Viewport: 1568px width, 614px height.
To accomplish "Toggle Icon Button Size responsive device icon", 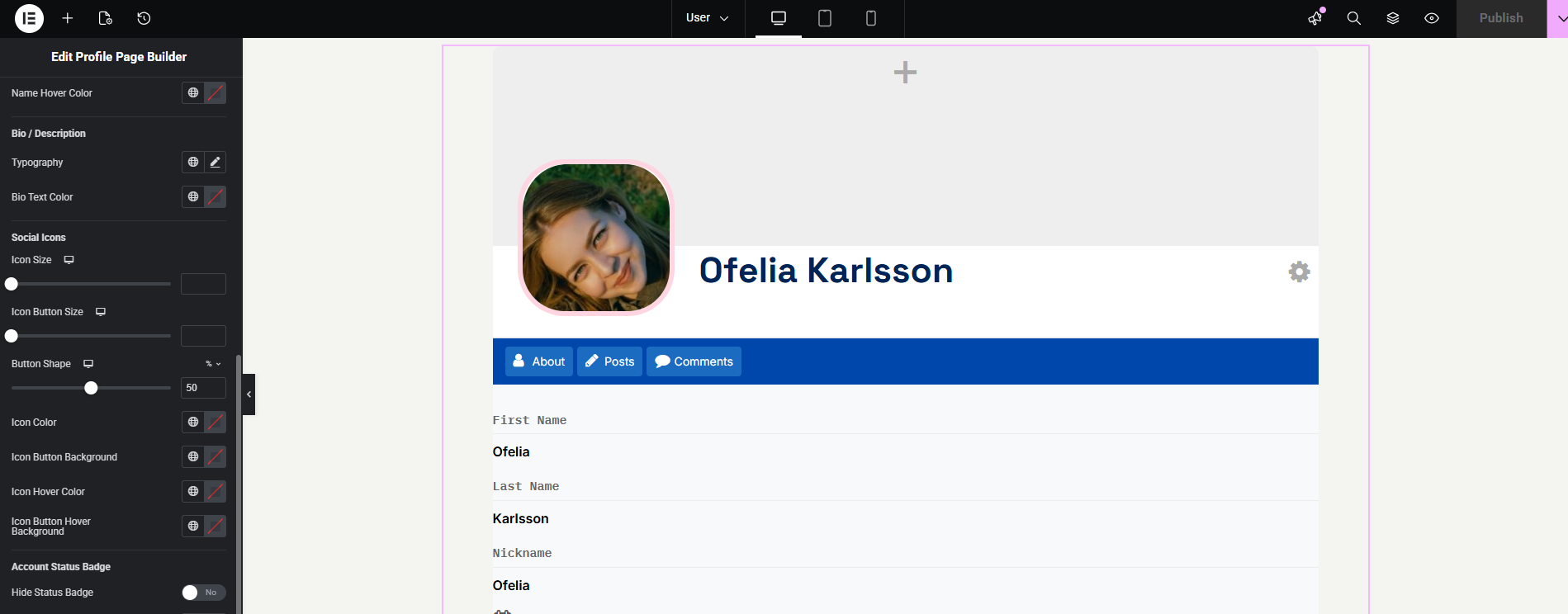I will (101, 312).
